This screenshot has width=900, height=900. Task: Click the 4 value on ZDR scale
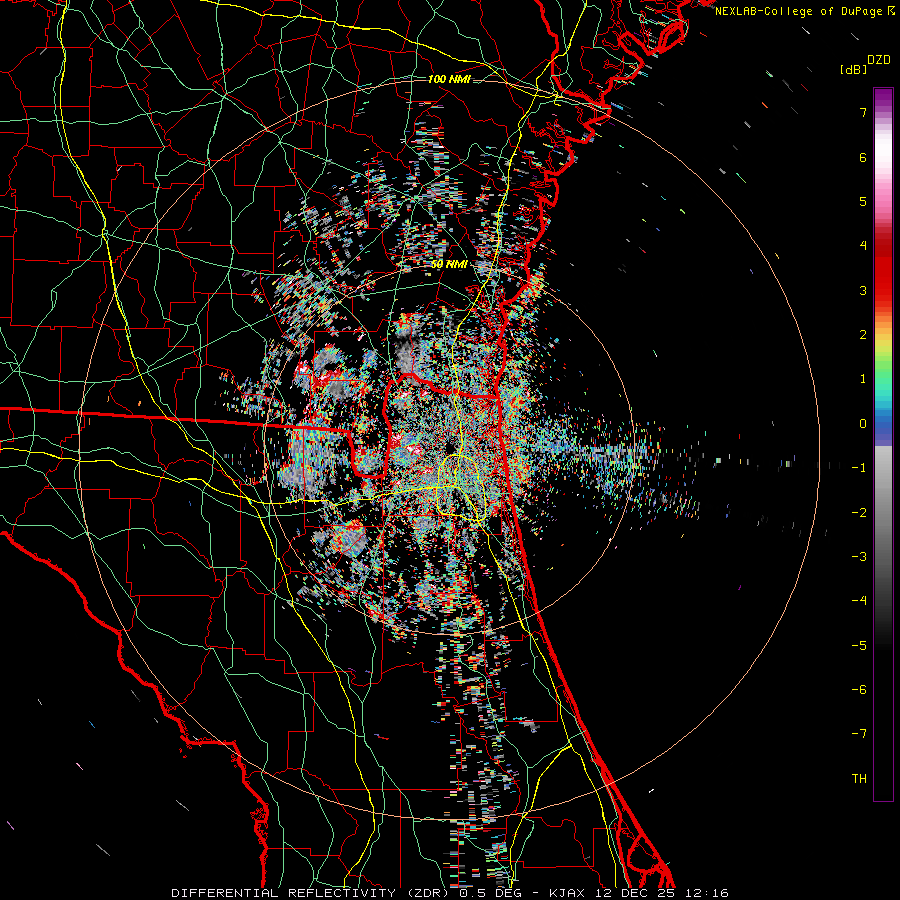863,246
